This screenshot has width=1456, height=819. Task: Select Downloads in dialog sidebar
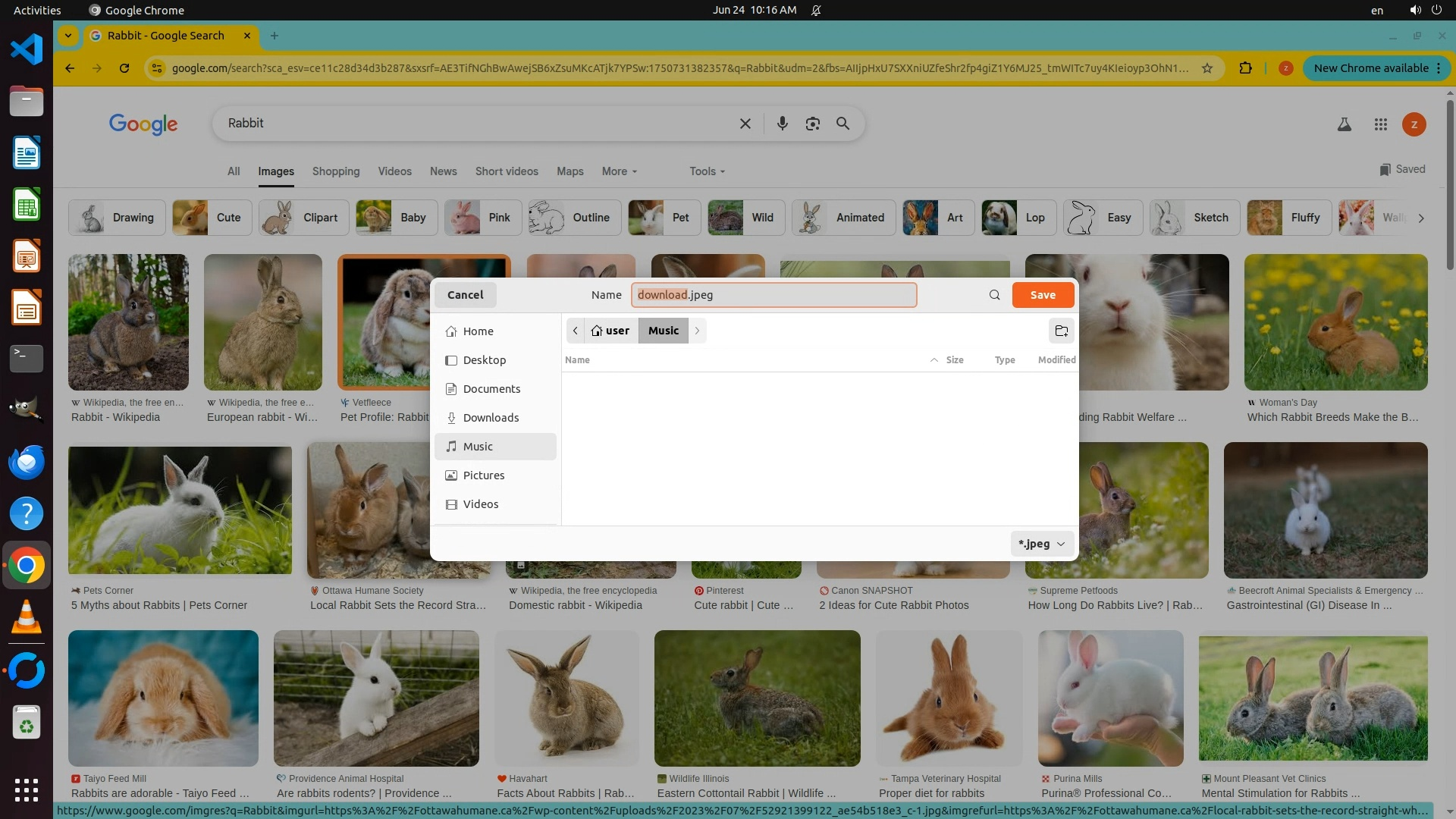coord(491,418)
